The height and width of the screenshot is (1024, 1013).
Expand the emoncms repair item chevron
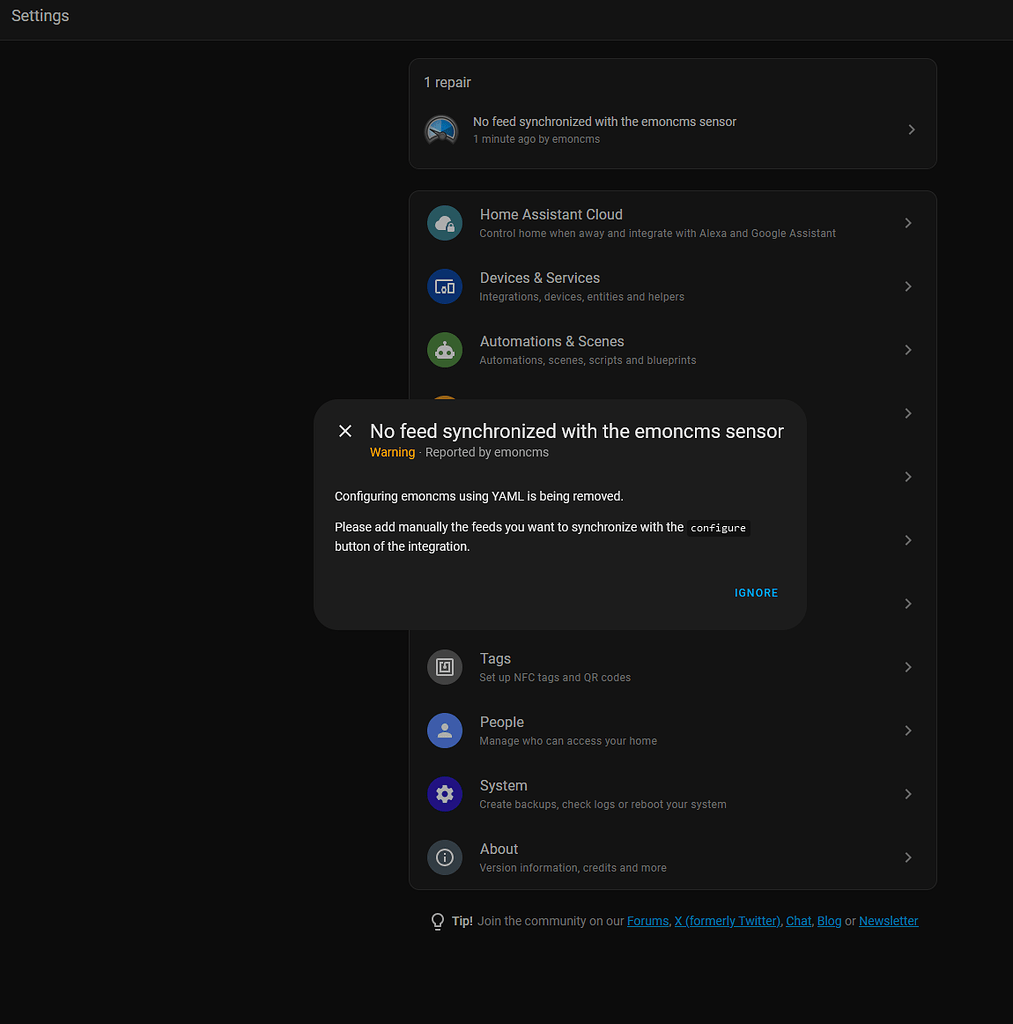[910, 129]
